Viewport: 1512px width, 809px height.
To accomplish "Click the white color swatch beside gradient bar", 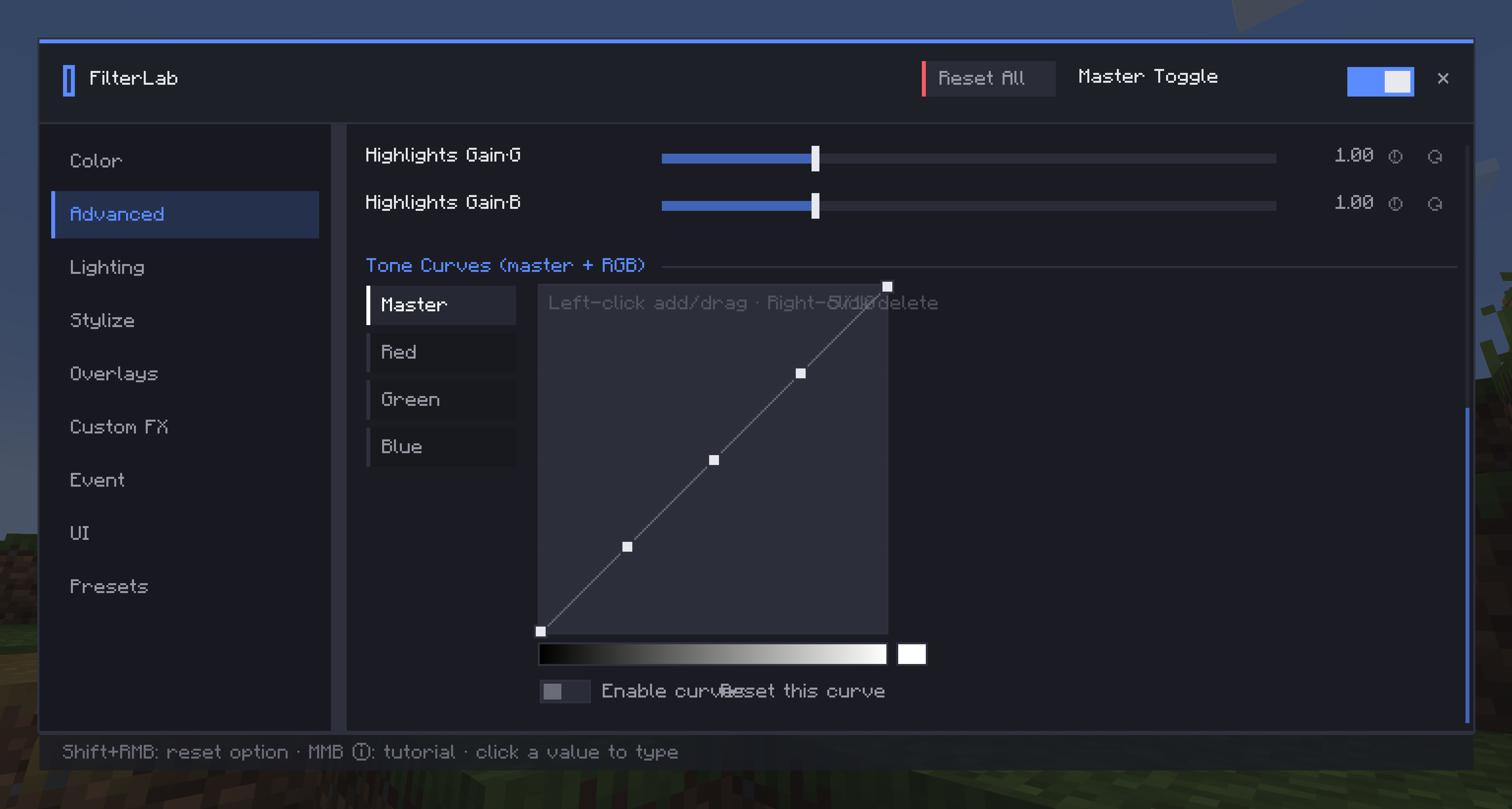I will [912, 653].
